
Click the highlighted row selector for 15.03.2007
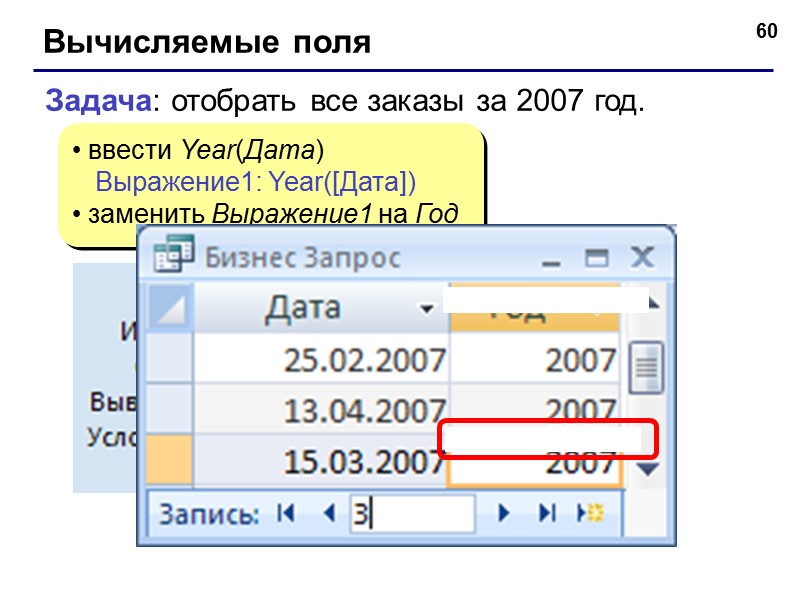pos(169,459)
